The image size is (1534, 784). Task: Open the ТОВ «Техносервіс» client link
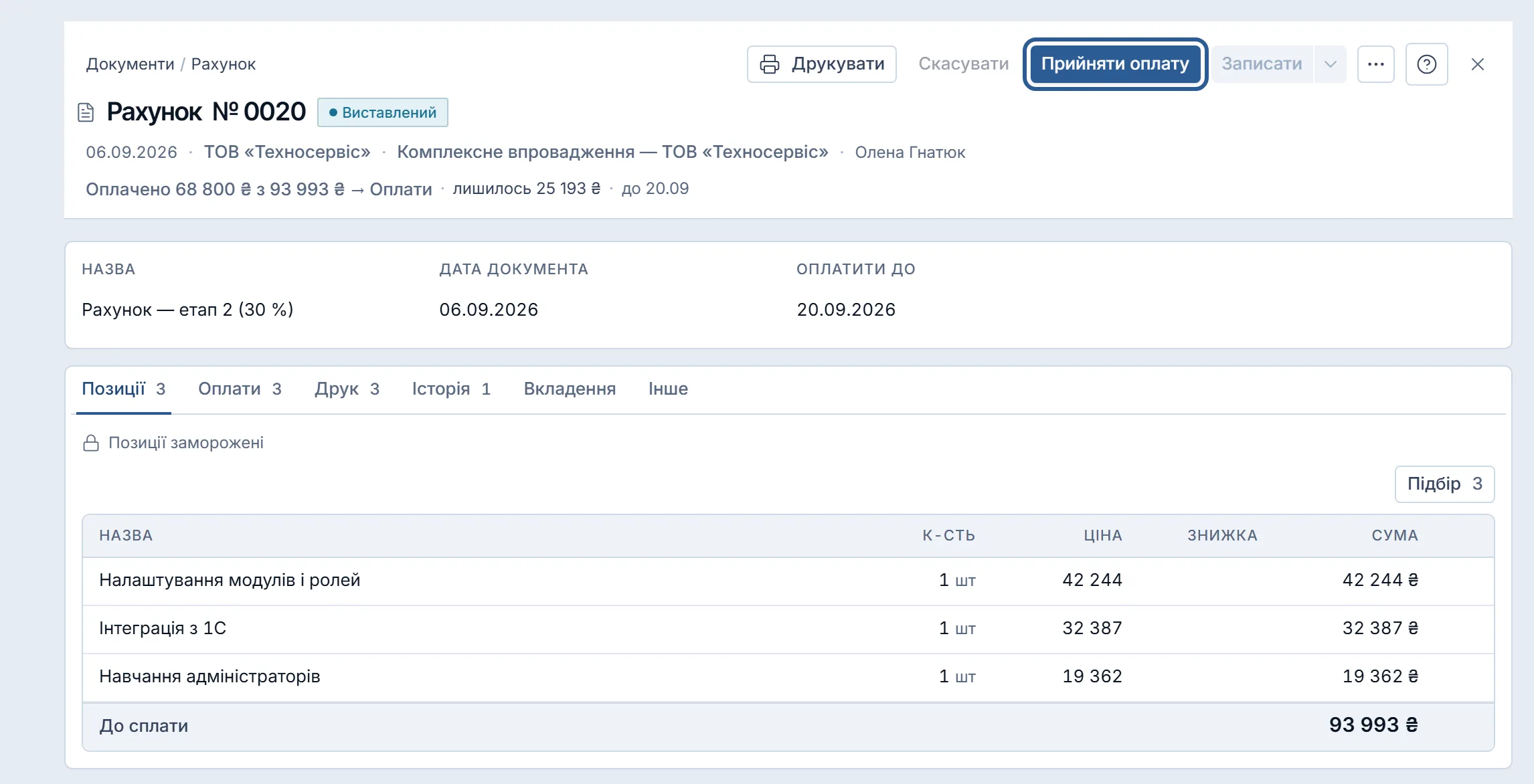[287, 153]
